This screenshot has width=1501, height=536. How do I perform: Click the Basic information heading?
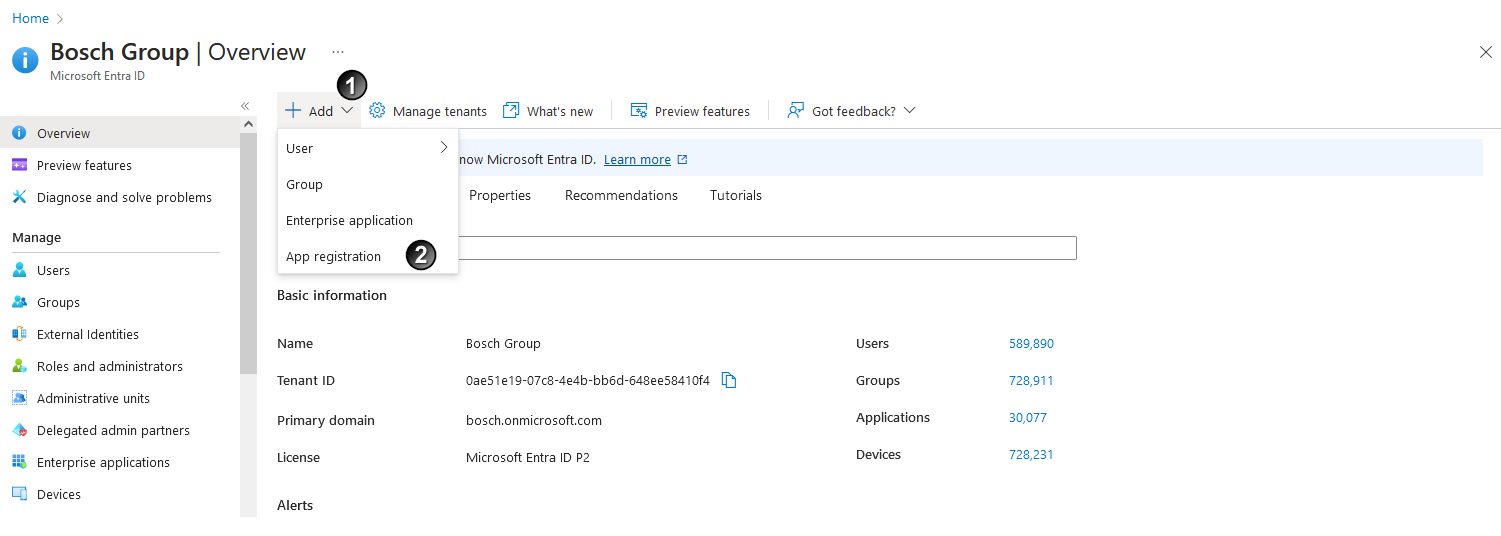[x=332, y=295]
